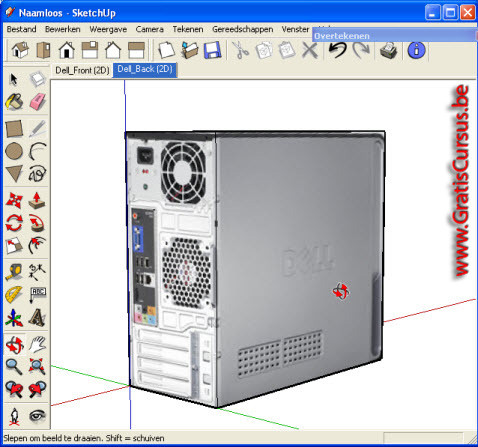The width and height of the screenshot is (478, 447).
Task: Click the Cut scissors icon
Action: click(240, 50)
